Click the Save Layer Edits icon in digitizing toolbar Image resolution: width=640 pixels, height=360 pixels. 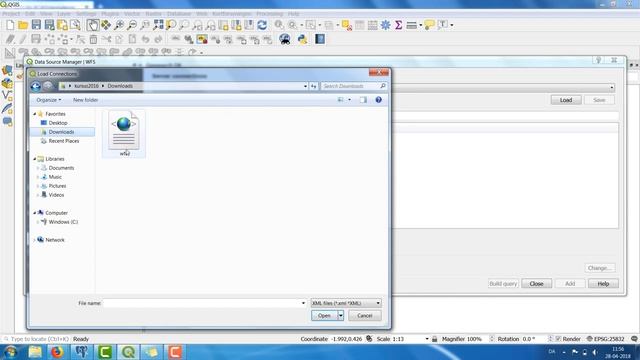coord(36,39)
